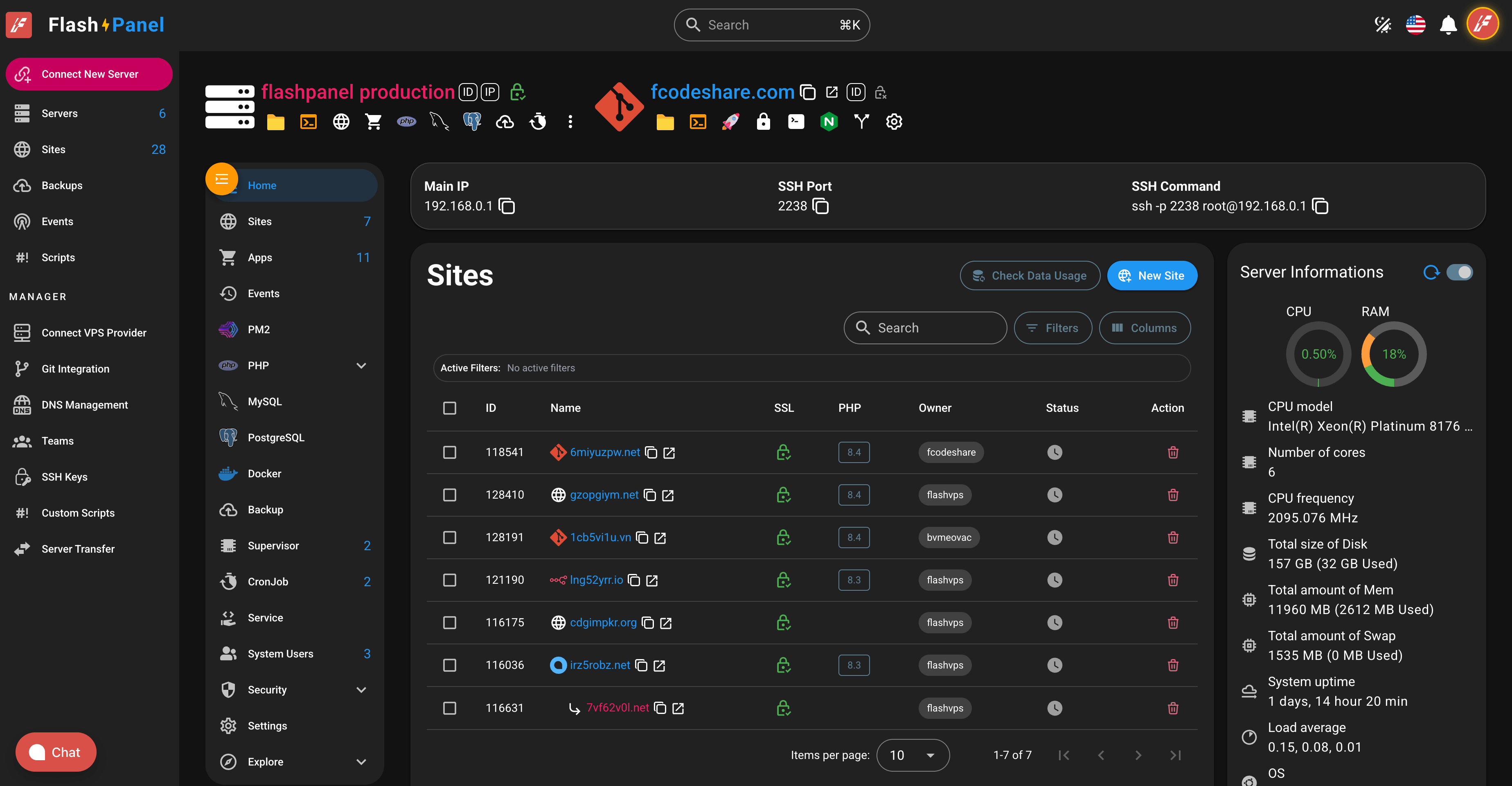Select the checkbox for site 118541
The height and width of the screenshot is (786, 1512).
[x=450, y=452]
